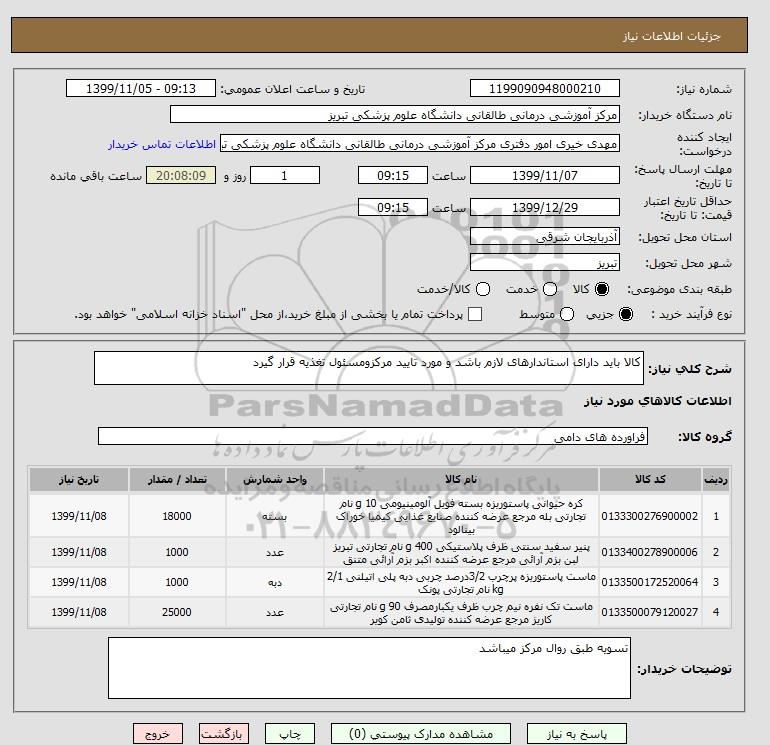
Task: Click the خروج exit button
Action: [x=158, y=734]
